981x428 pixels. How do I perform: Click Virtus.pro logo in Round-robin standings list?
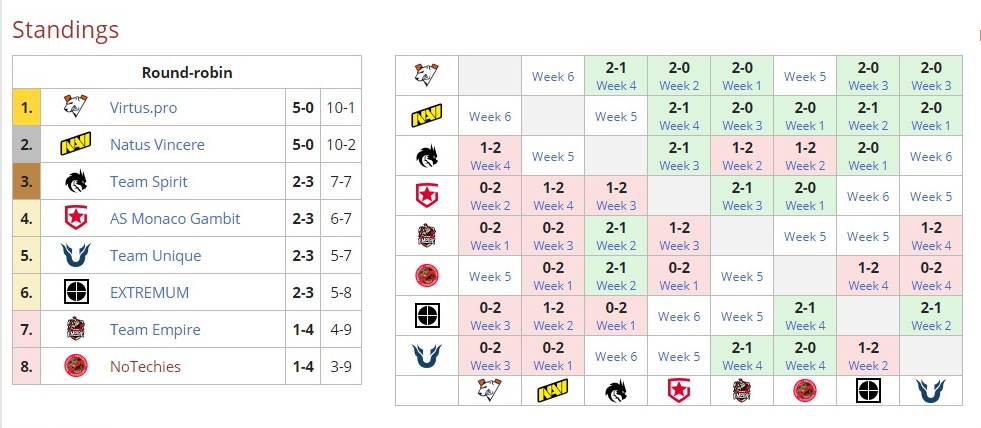pyautogui.click(x=75, y=107)
